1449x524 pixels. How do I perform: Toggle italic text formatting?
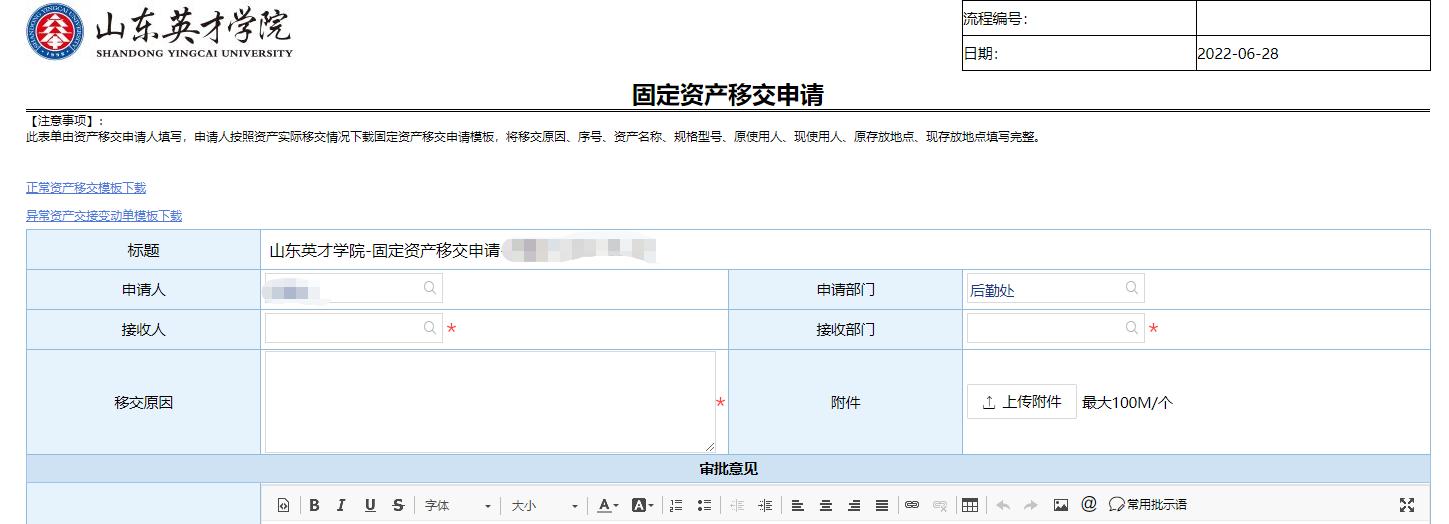341,506
